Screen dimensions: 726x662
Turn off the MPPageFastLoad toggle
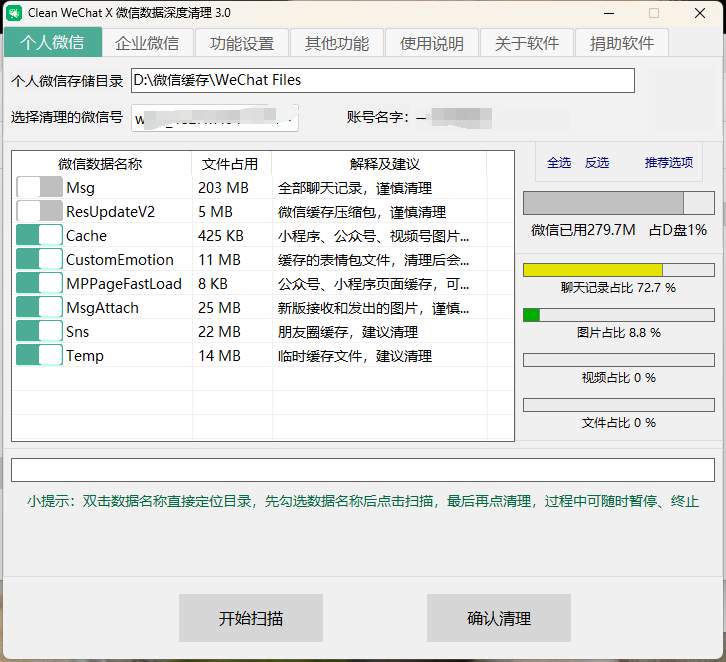click(39, 284)
